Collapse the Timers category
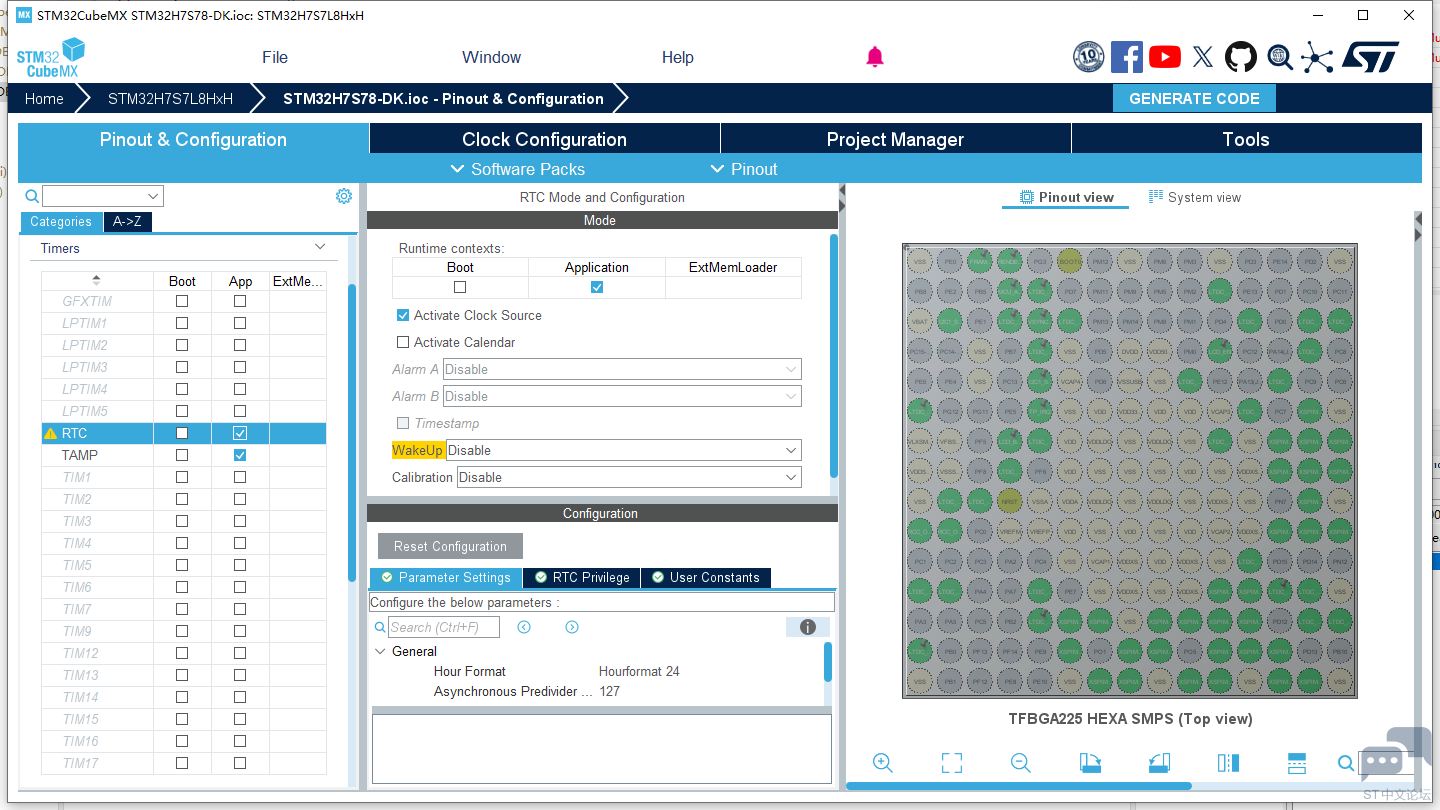Image resolution: width=1440 pixels, height=810 pixels. click(320, 247)
